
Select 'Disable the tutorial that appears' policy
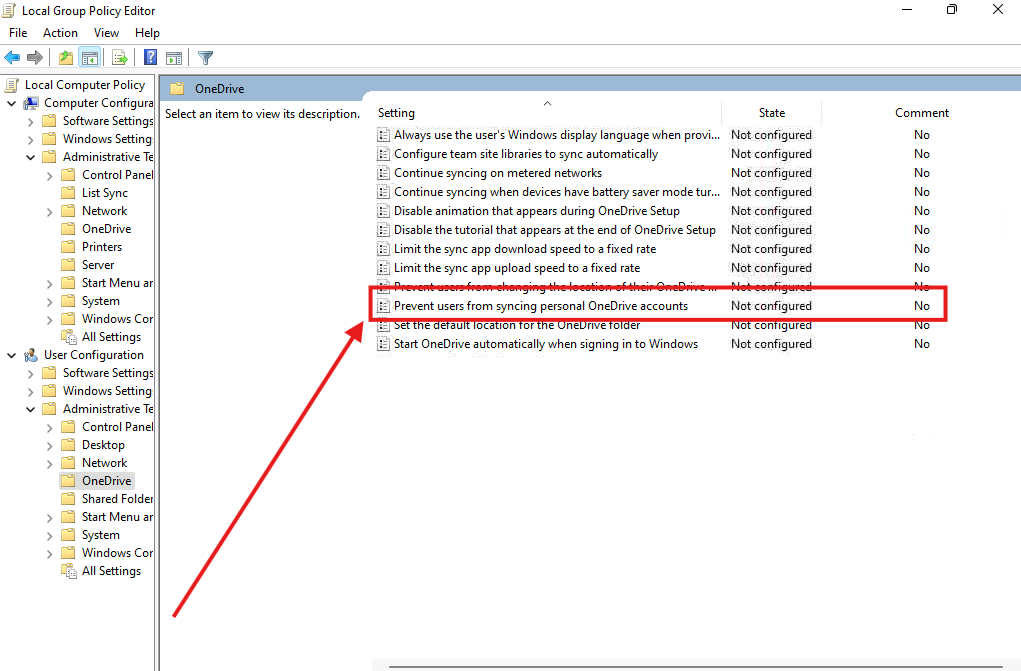[x=555, y=229]
